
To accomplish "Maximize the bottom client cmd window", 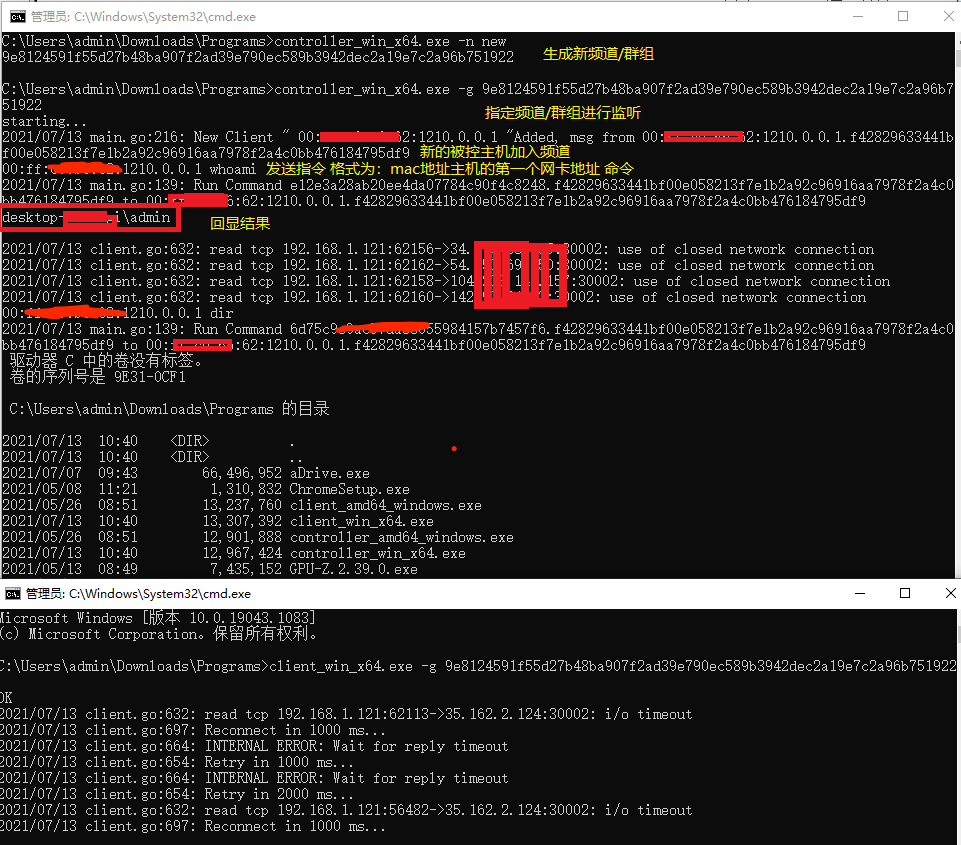I will [905, 593].
